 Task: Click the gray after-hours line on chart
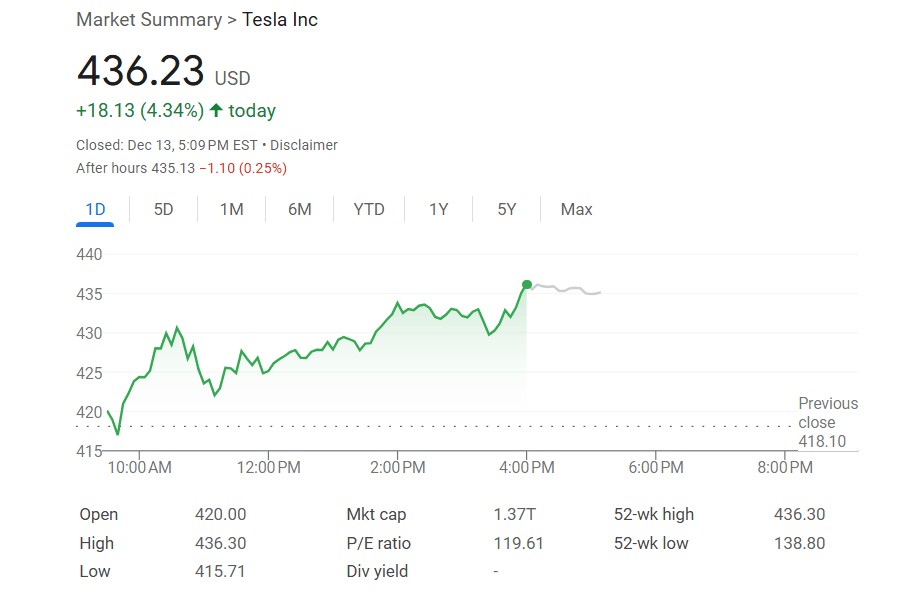(565, 289)
